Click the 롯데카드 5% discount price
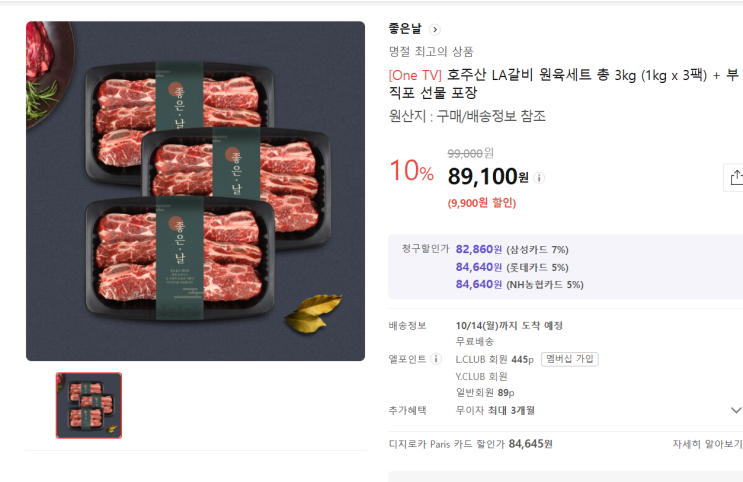743x482 pixels. tap(479, 267)
